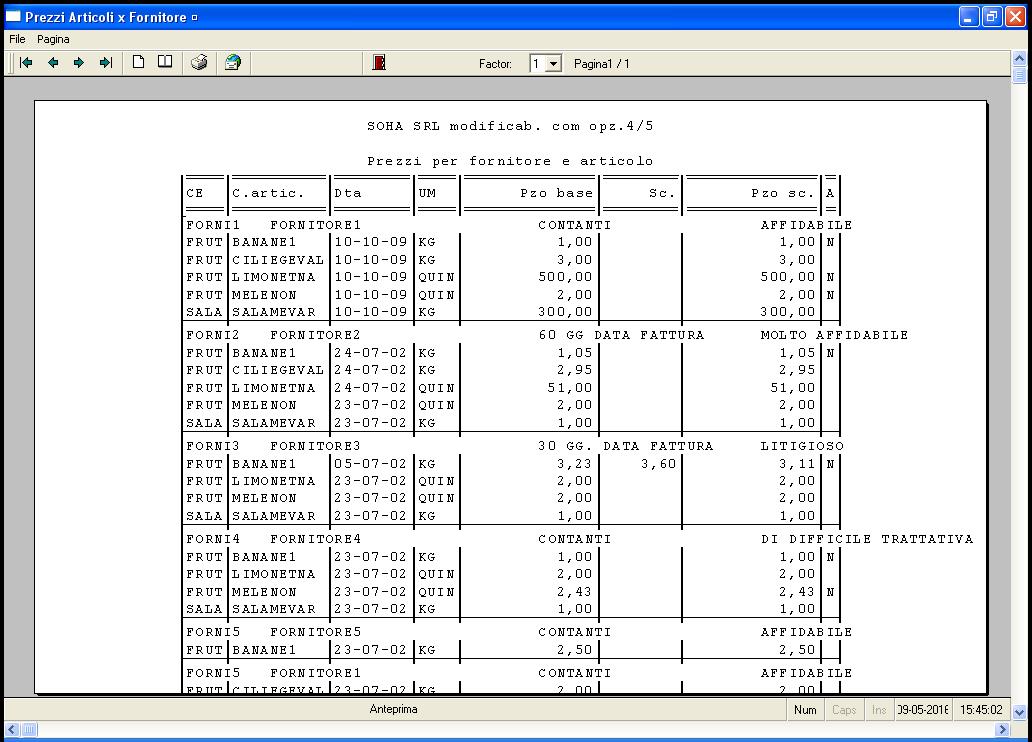
Task: Open the File menu
Action: pos(17,39)
